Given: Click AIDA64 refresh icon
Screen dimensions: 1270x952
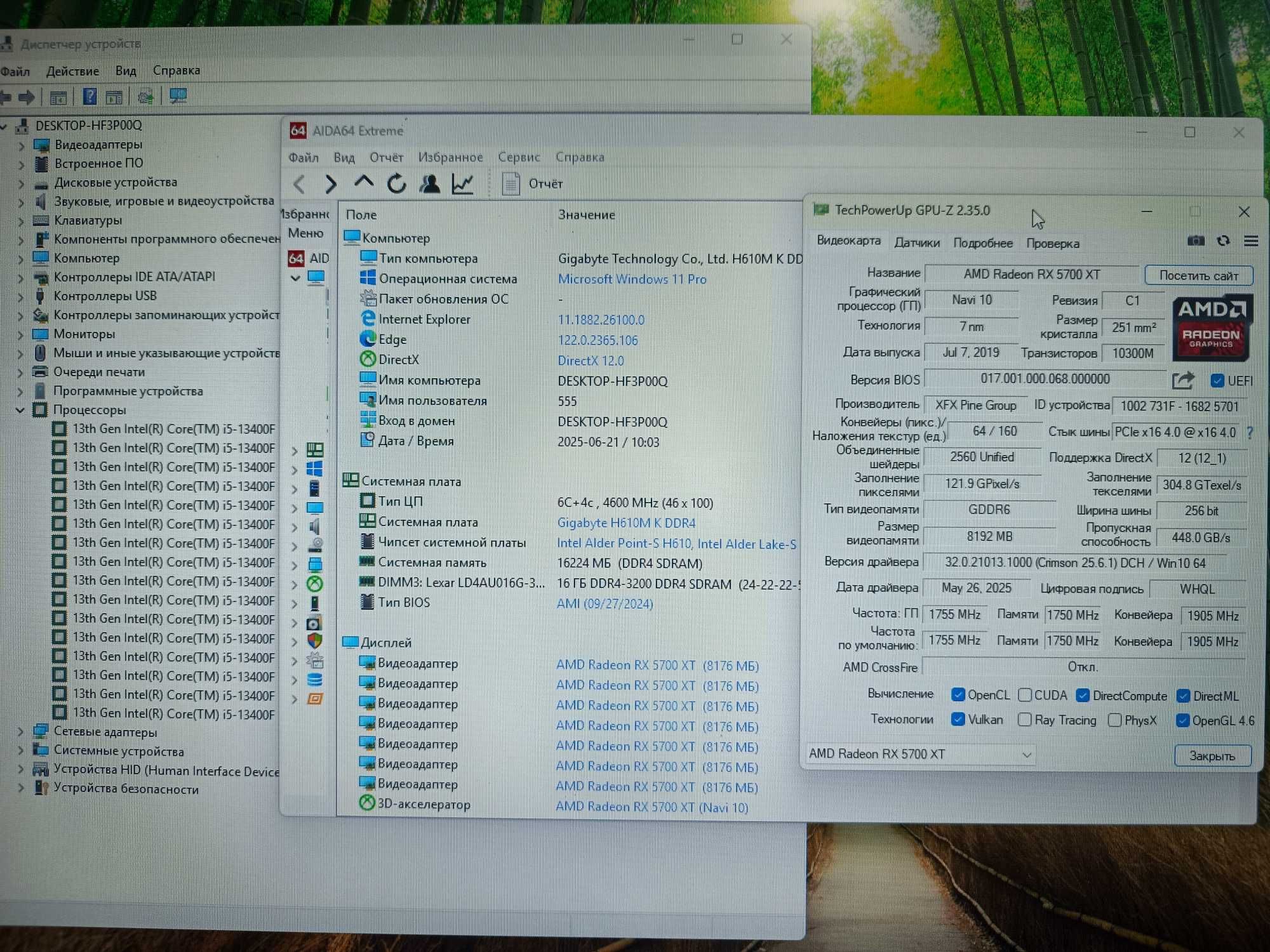Looking at the screenshot, I should pyautogui.click(x=397, y=183).
